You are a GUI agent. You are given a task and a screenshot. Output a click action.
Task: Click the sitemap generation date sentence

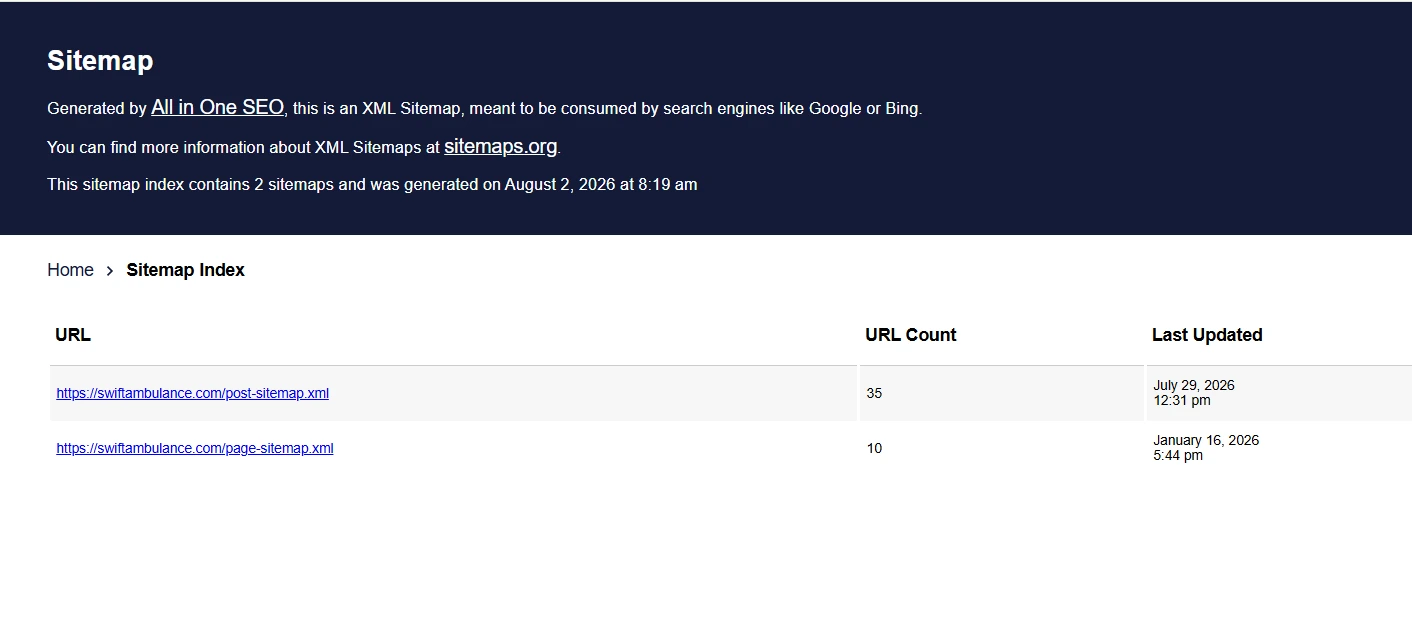pyautogui.click(x=372, y=184)
